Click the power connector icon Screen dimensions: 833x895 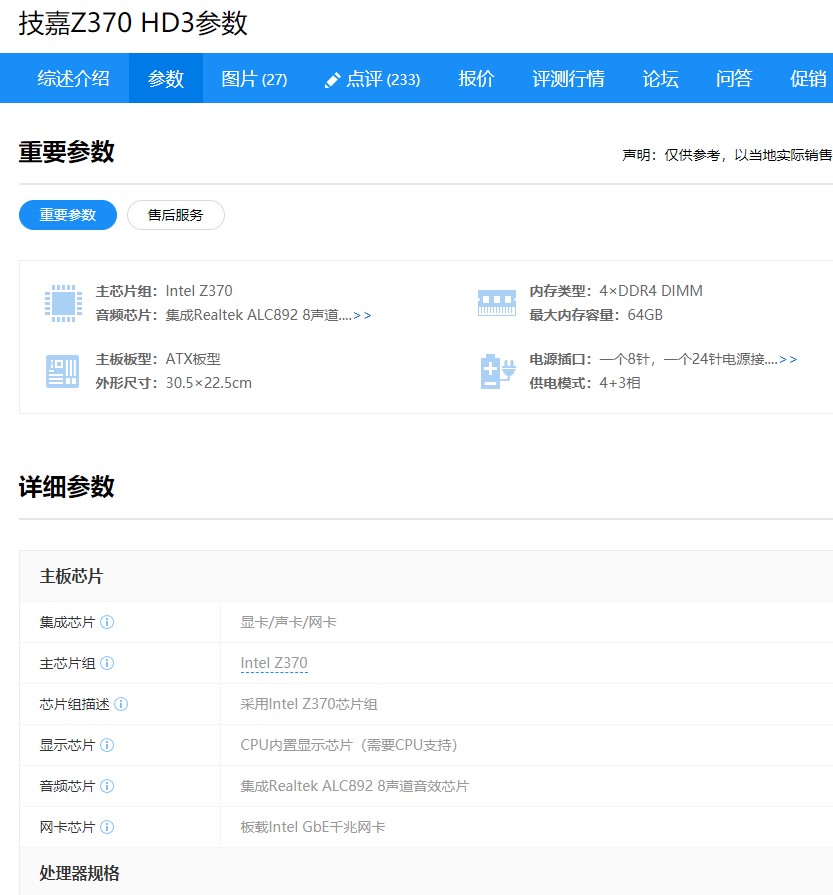(497, 371)
